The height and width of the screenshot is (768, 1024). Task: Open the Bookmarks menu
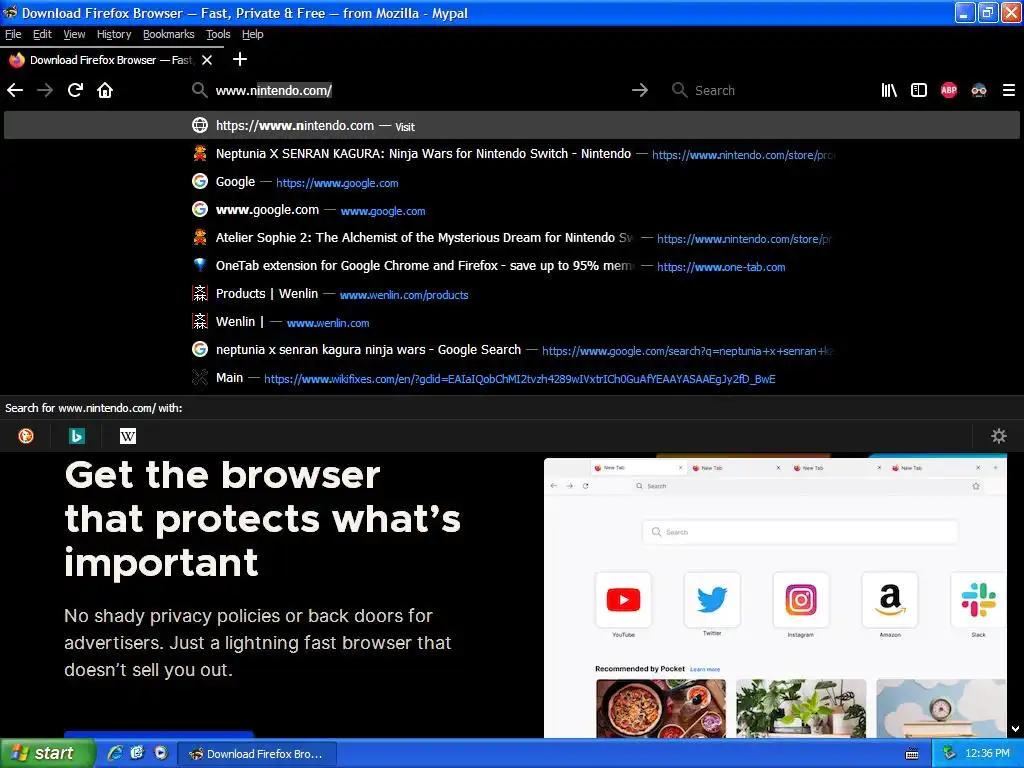[x=168, y=34]
